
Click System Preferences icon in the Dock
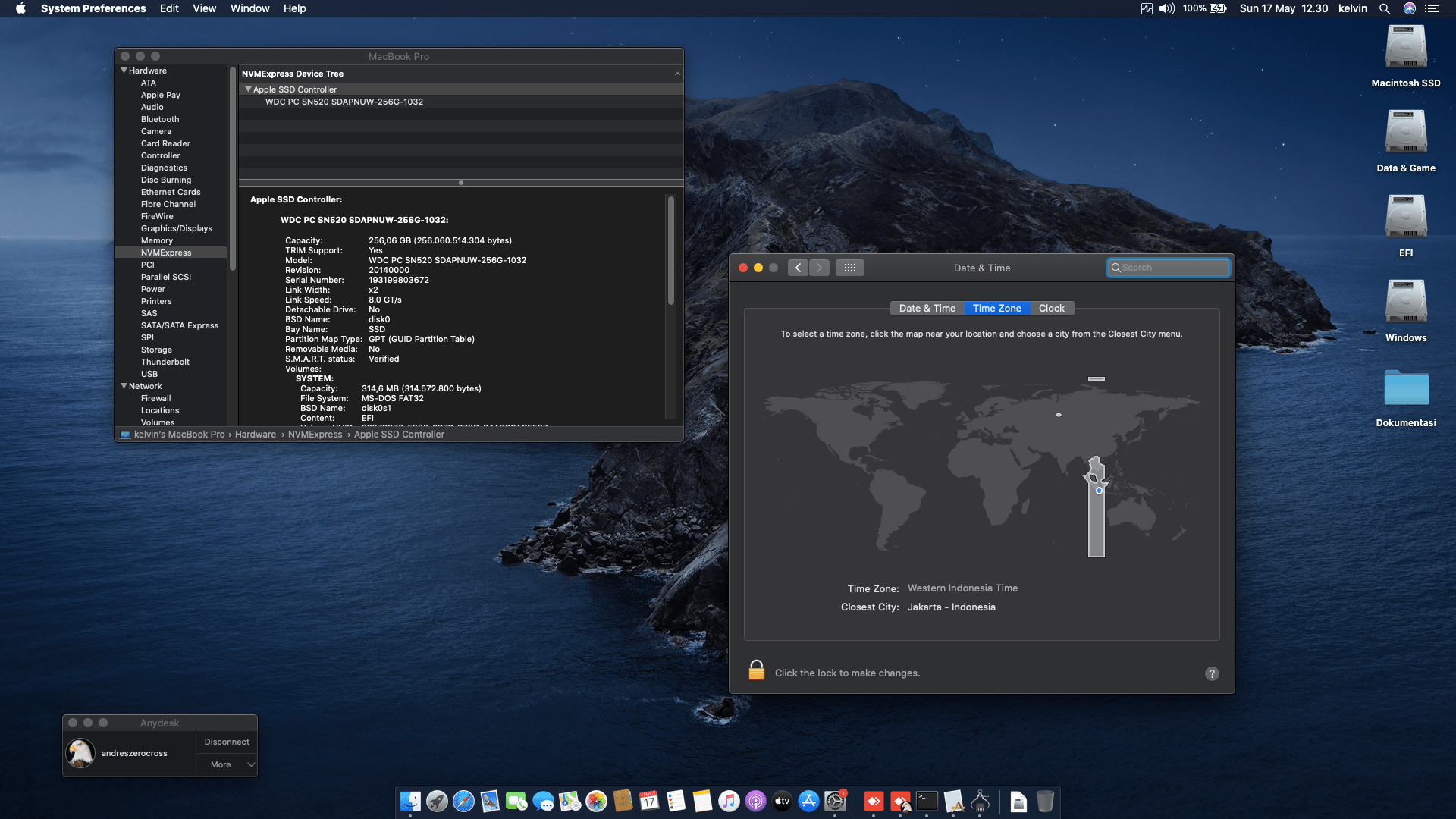(835, 802)
